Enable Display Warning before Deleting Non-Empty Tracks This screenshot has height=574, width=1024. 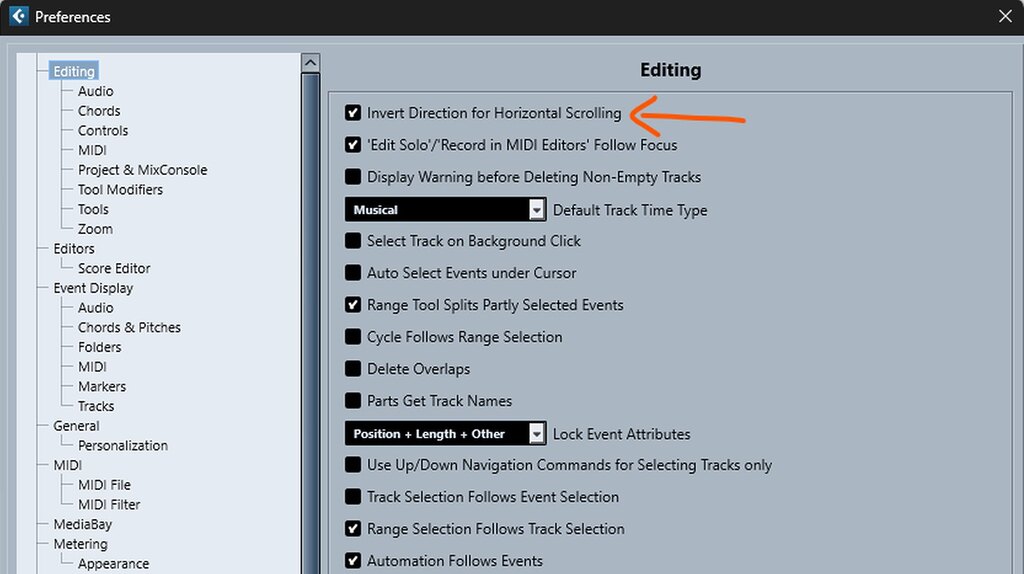[x=353, y=177]
